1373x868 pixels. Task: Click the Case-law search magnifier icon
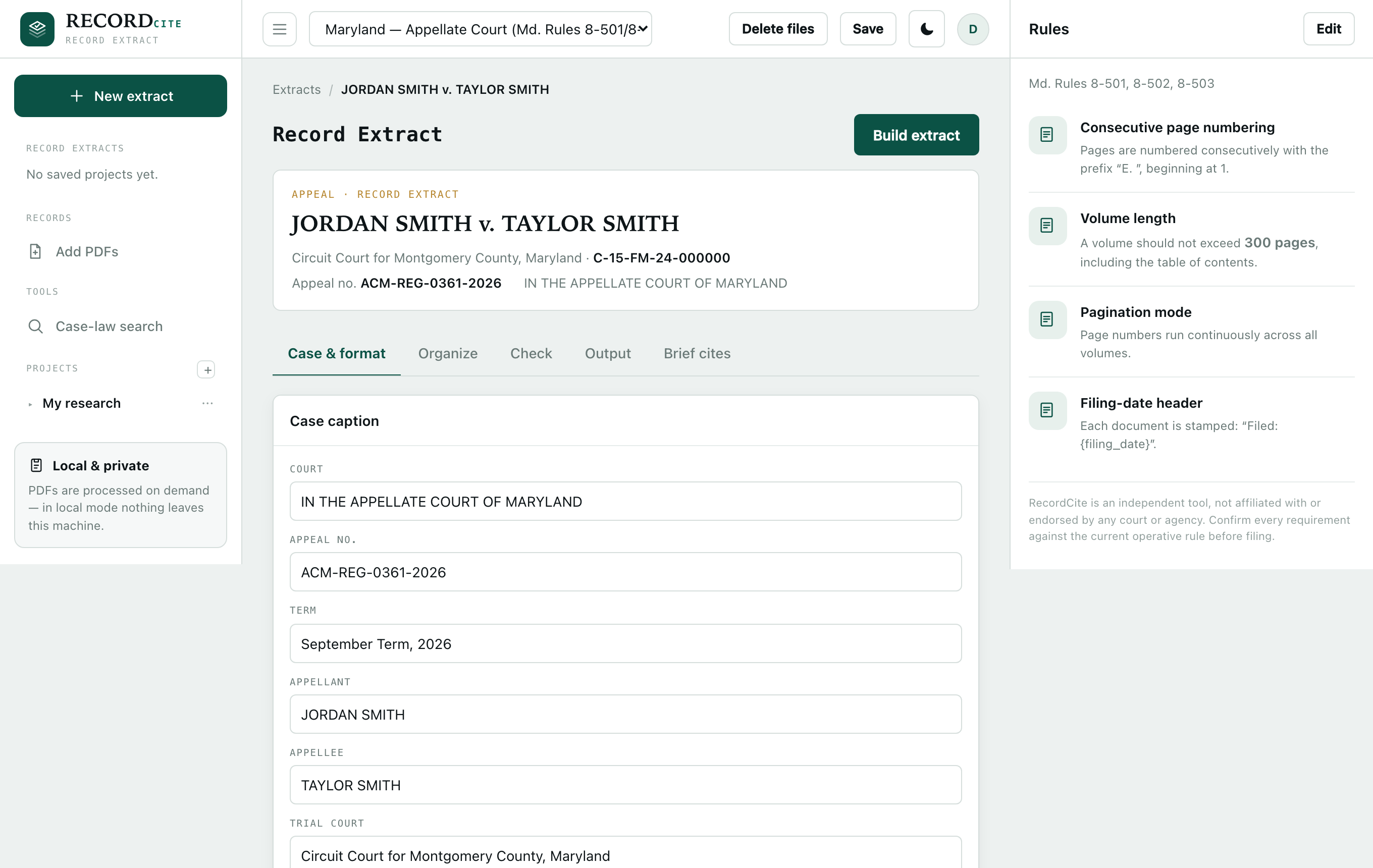coord(35,326)
